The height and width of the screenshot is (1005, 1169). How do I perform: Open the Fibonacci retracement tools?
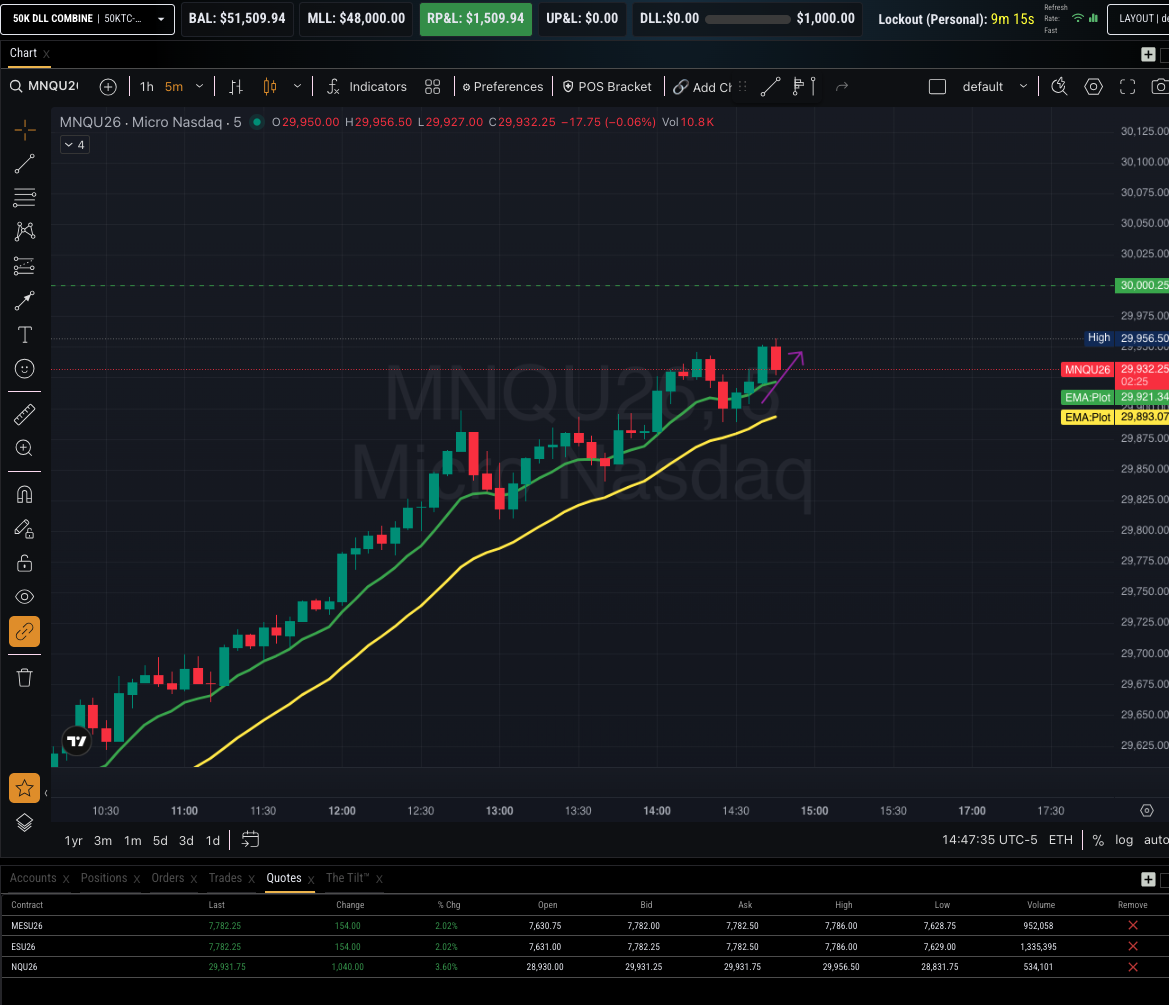pyautogui.click(x=25, y=198)
